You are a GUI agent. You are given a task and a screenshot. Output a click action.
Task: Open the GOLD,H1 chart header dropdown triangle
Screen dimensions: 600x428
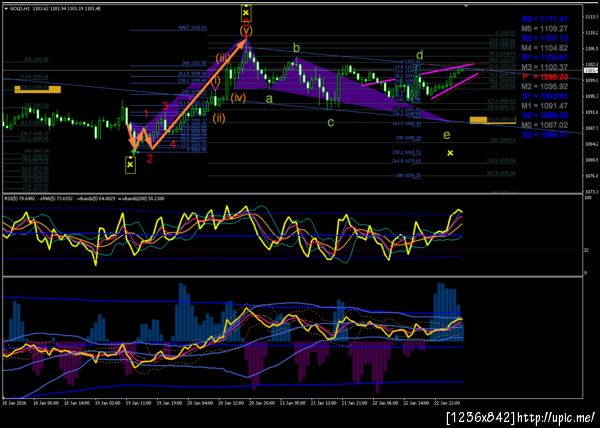[x=6, y=8]
